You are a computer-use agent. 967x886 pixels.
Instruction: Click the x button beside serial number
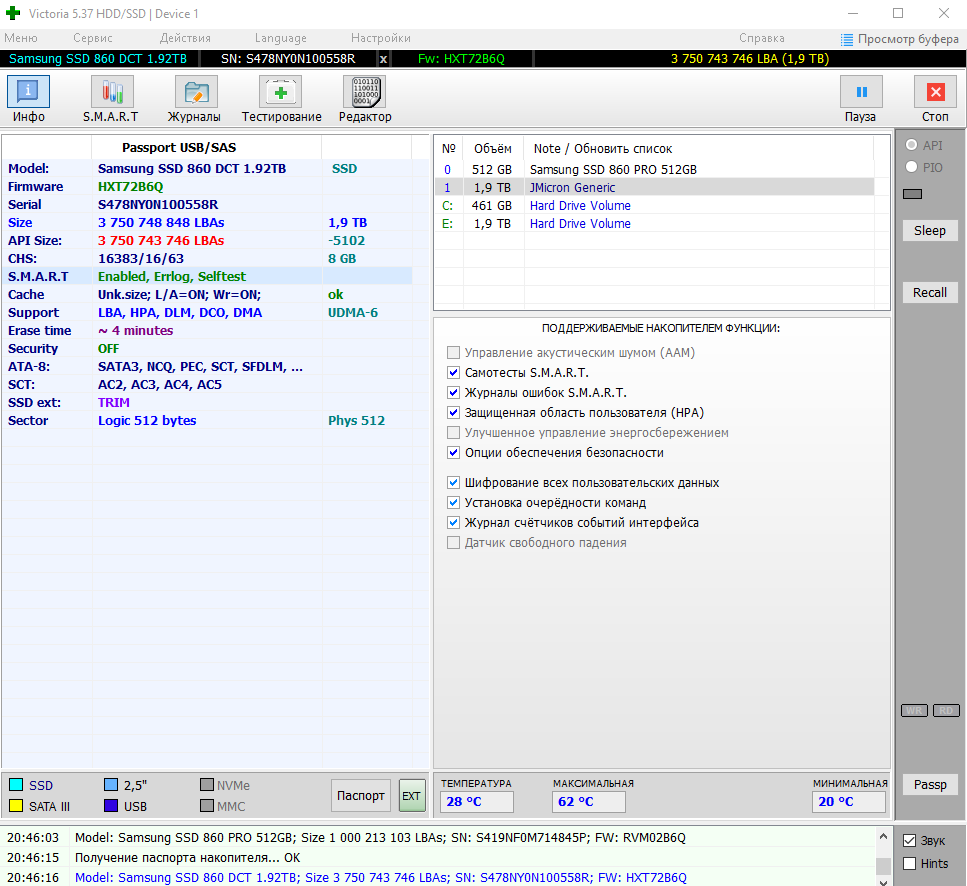point(383,59)
